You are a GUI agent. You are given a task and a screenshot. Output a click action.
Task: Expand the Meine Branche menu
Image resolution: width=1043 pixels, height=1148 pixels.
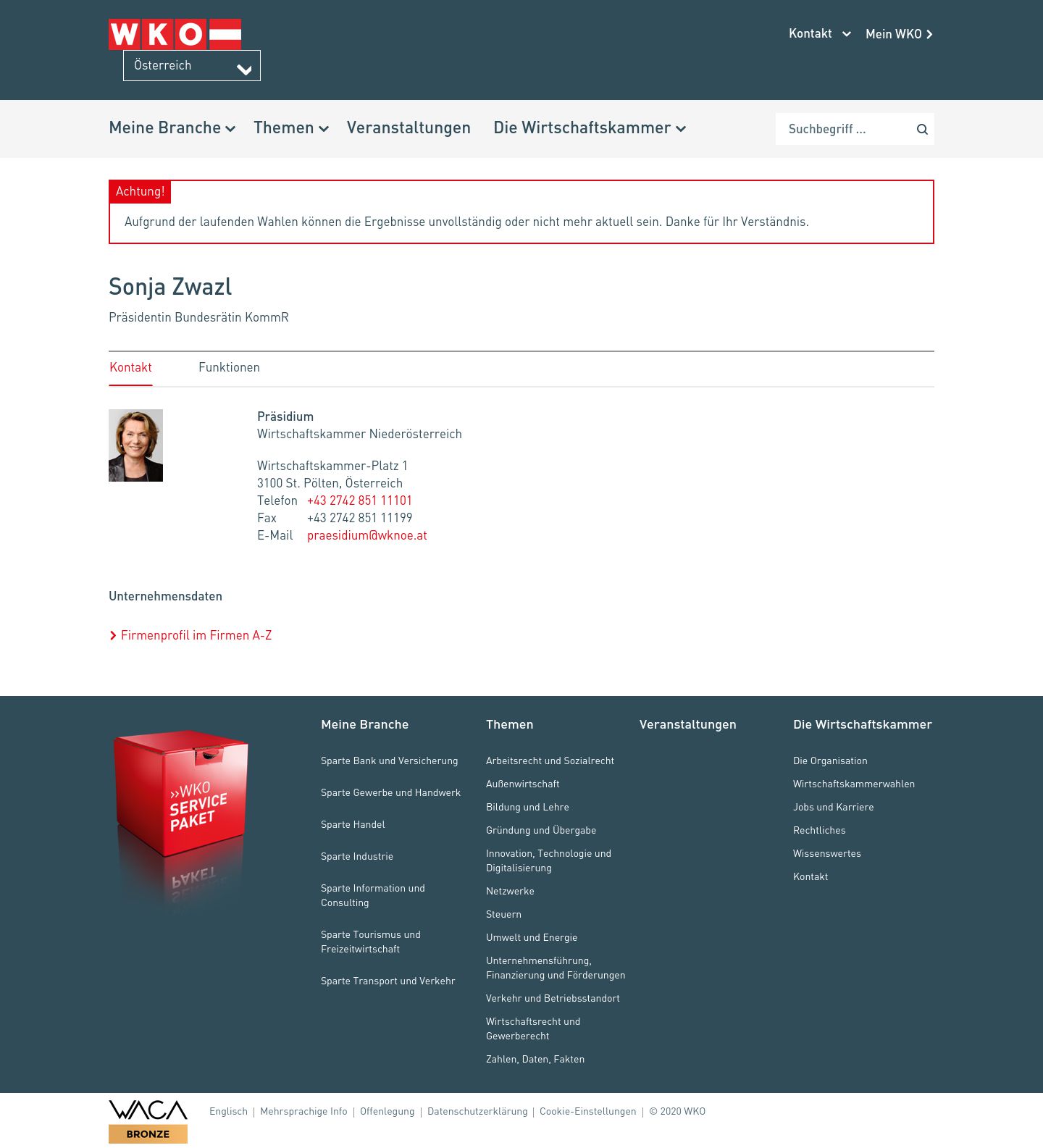tap(172, 128)
